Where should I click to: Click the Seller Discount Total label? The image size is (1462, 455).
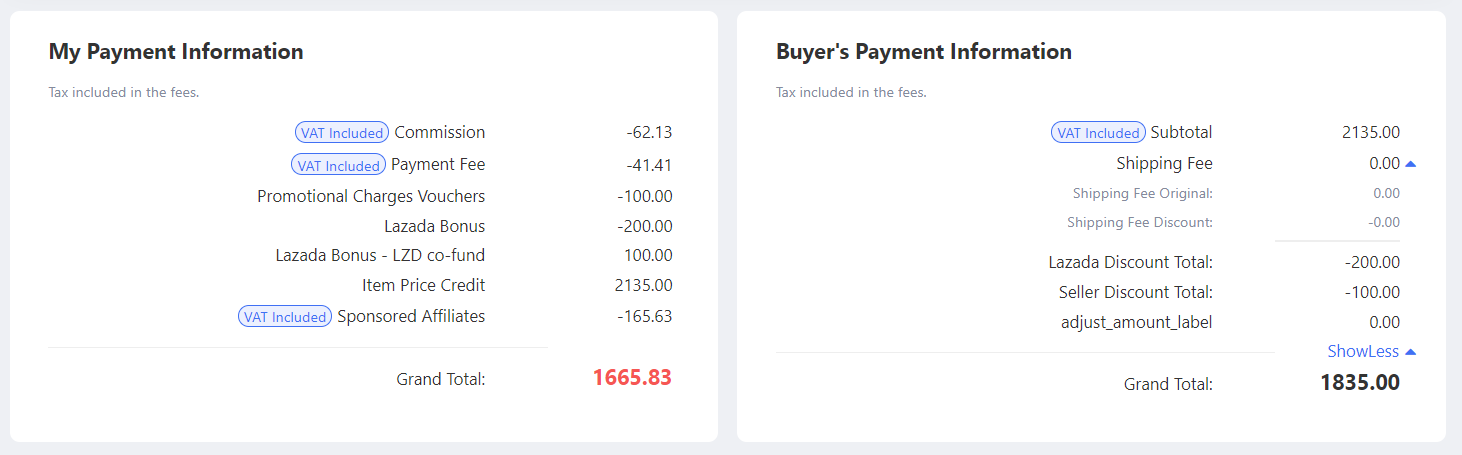click(x=1135, y=292)
